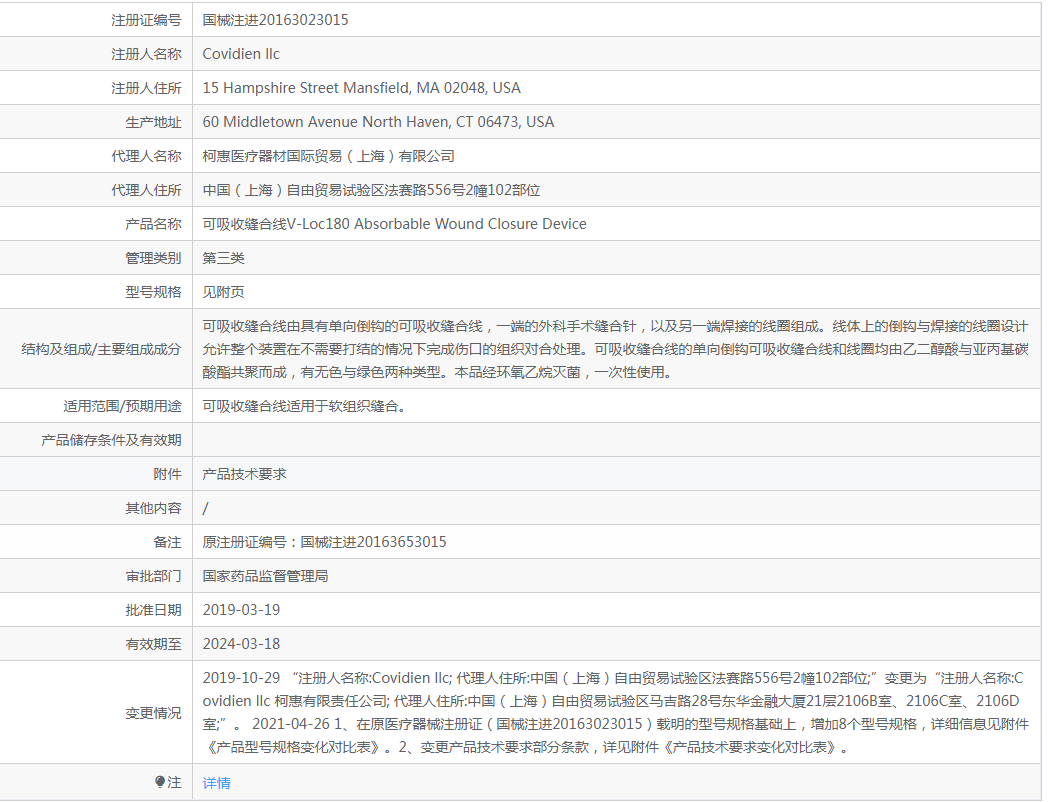
Task: Click the 其他内容 row label
Action: (154, 509)
